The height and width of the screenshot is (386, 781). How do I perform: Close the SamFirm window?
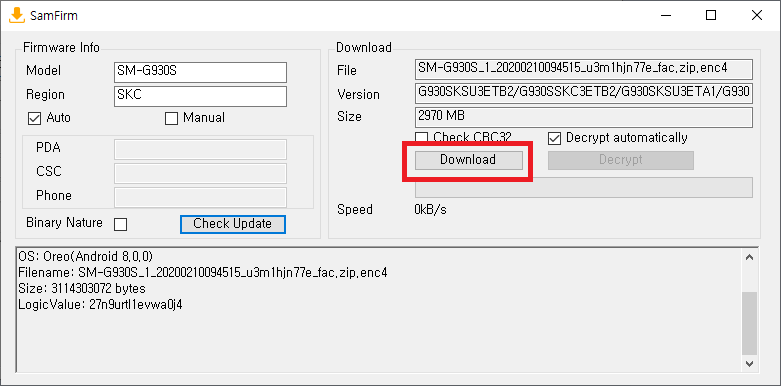tap(757, 15)
